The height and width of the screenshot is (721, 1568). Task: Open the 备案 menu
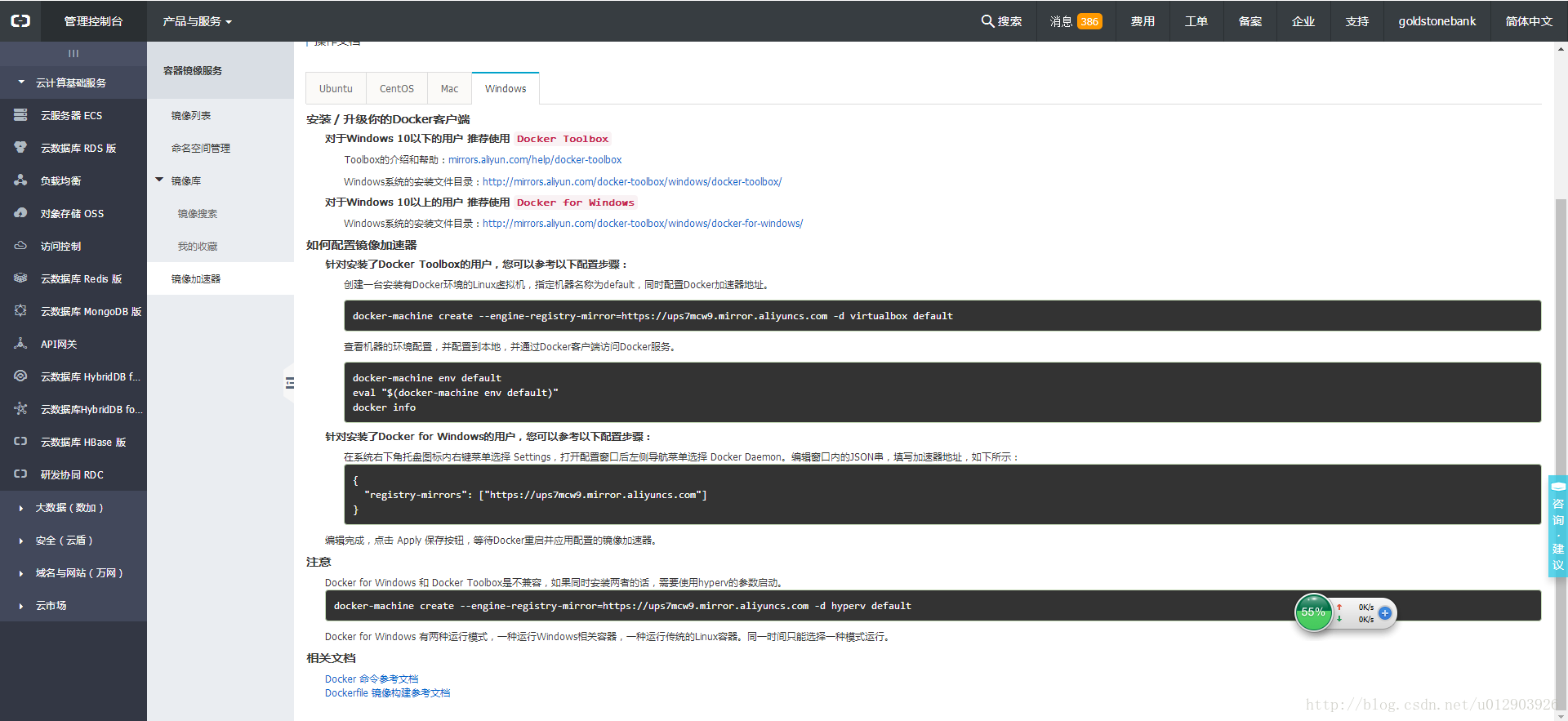(1250, 21)
